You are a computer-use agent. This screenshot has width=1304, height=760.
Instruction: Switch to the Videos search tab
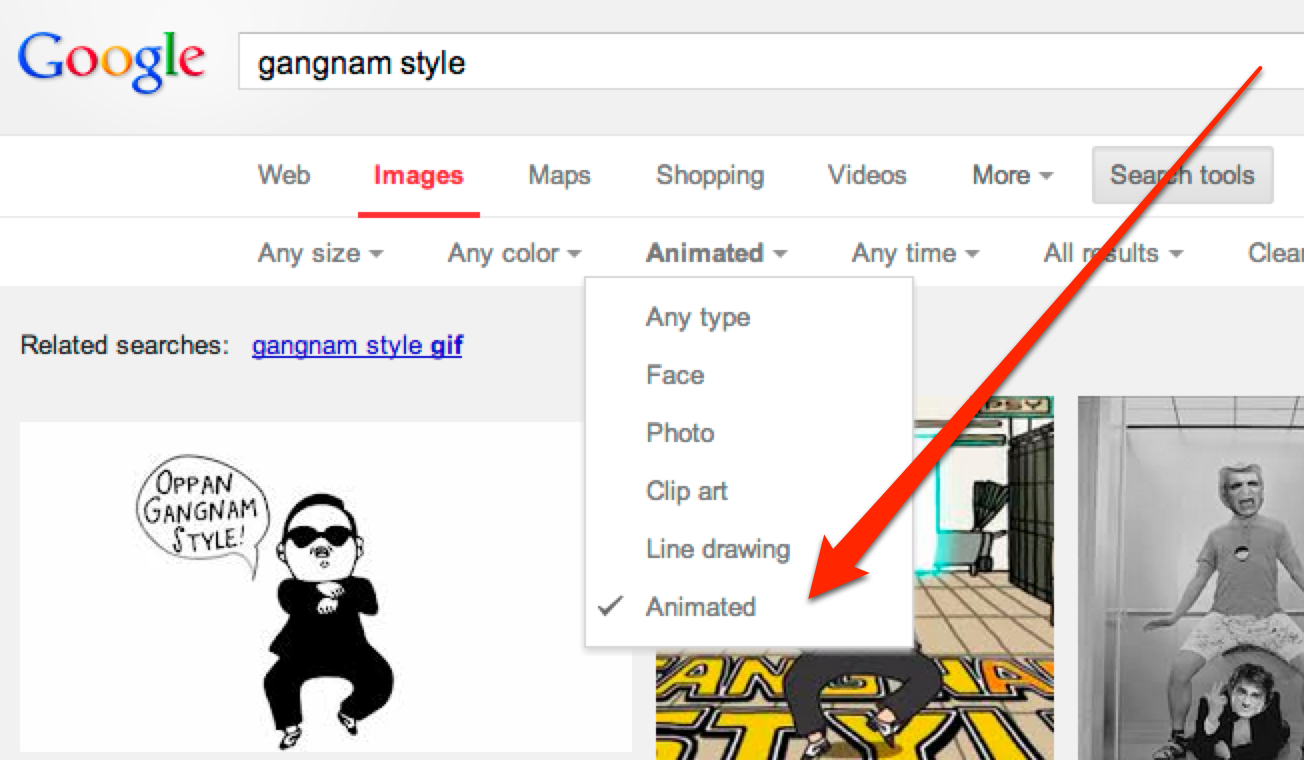[866, 175]
